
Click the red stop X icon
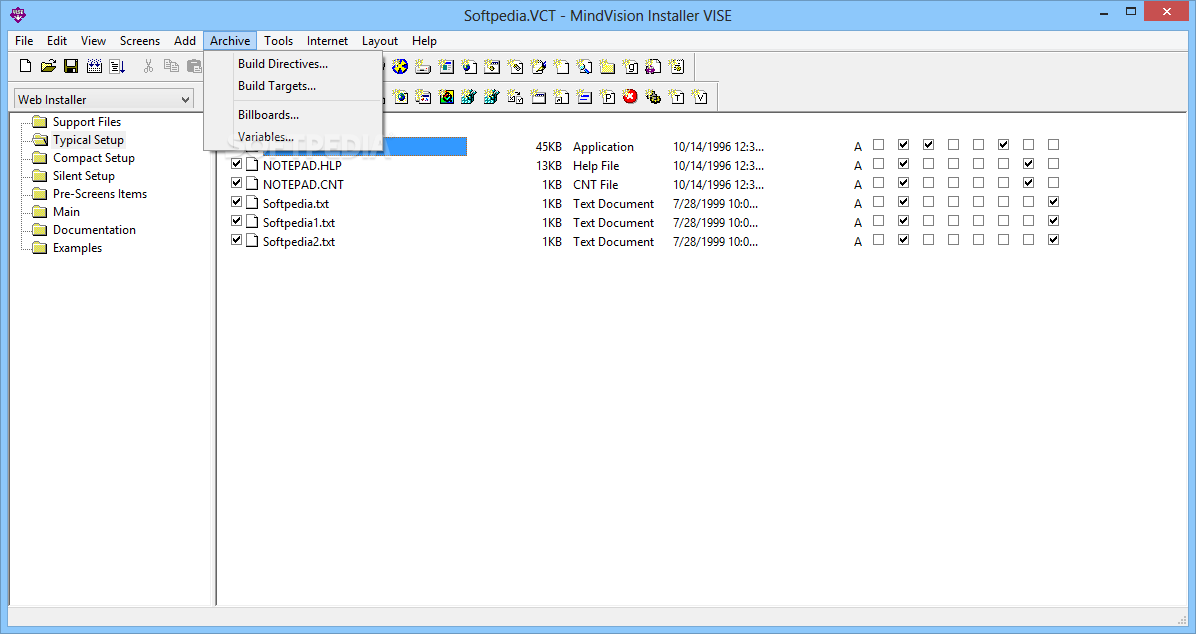point(630,96)
